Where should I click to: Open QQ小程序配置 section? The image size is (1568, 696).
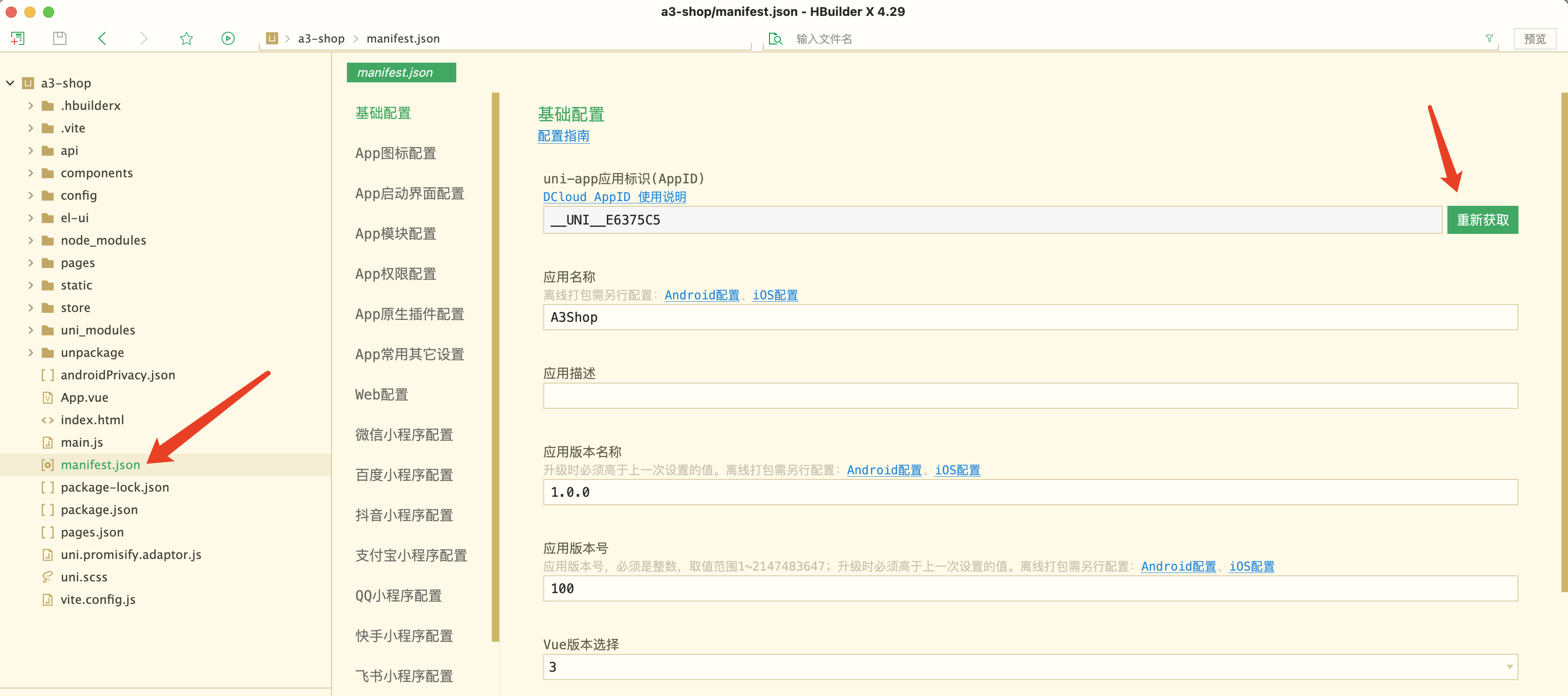click(x=398, y=595)
